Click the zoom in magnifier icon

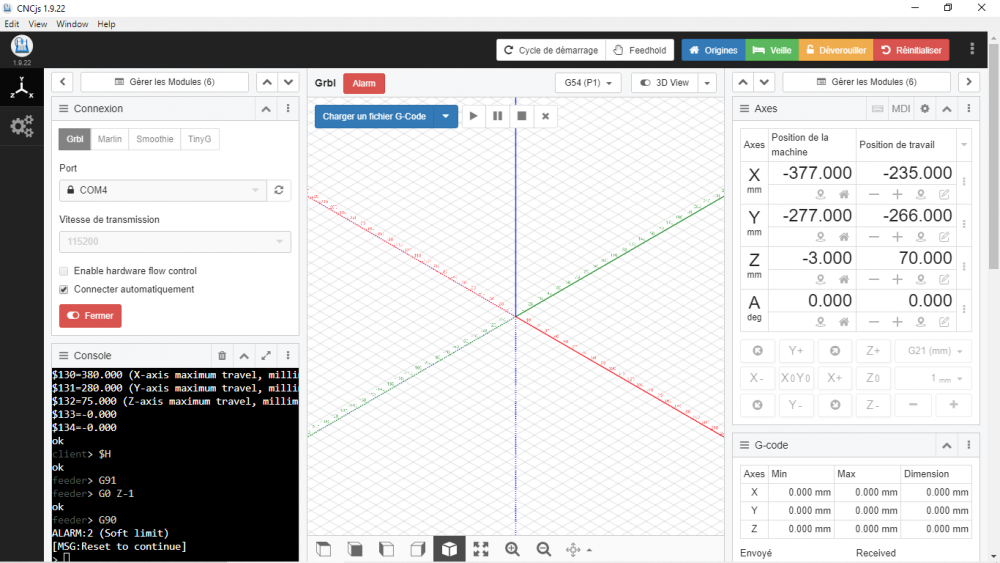point(512,549)
